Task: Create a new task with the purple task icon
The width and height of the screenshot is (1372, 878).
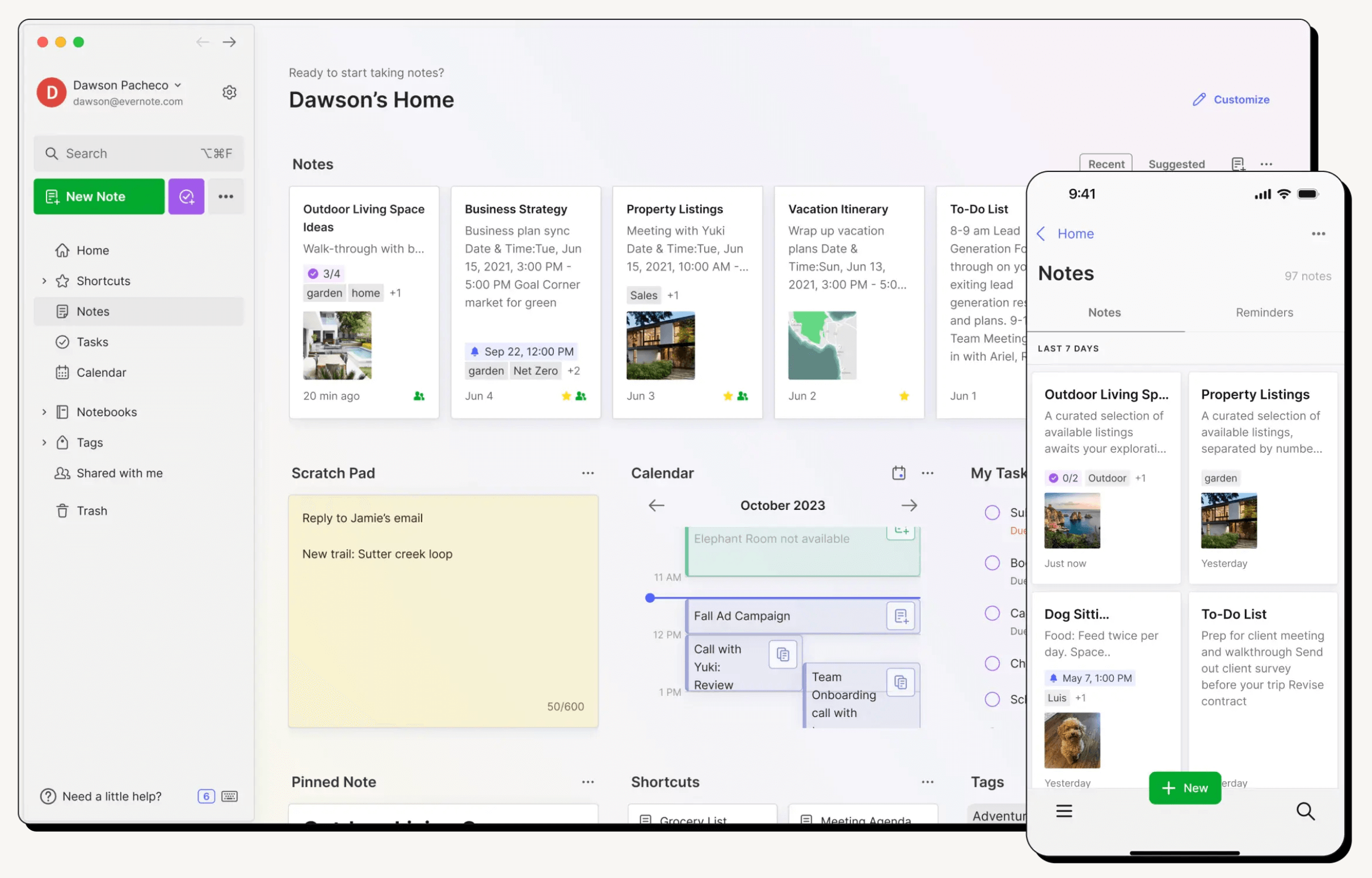Action: (186, 196)
